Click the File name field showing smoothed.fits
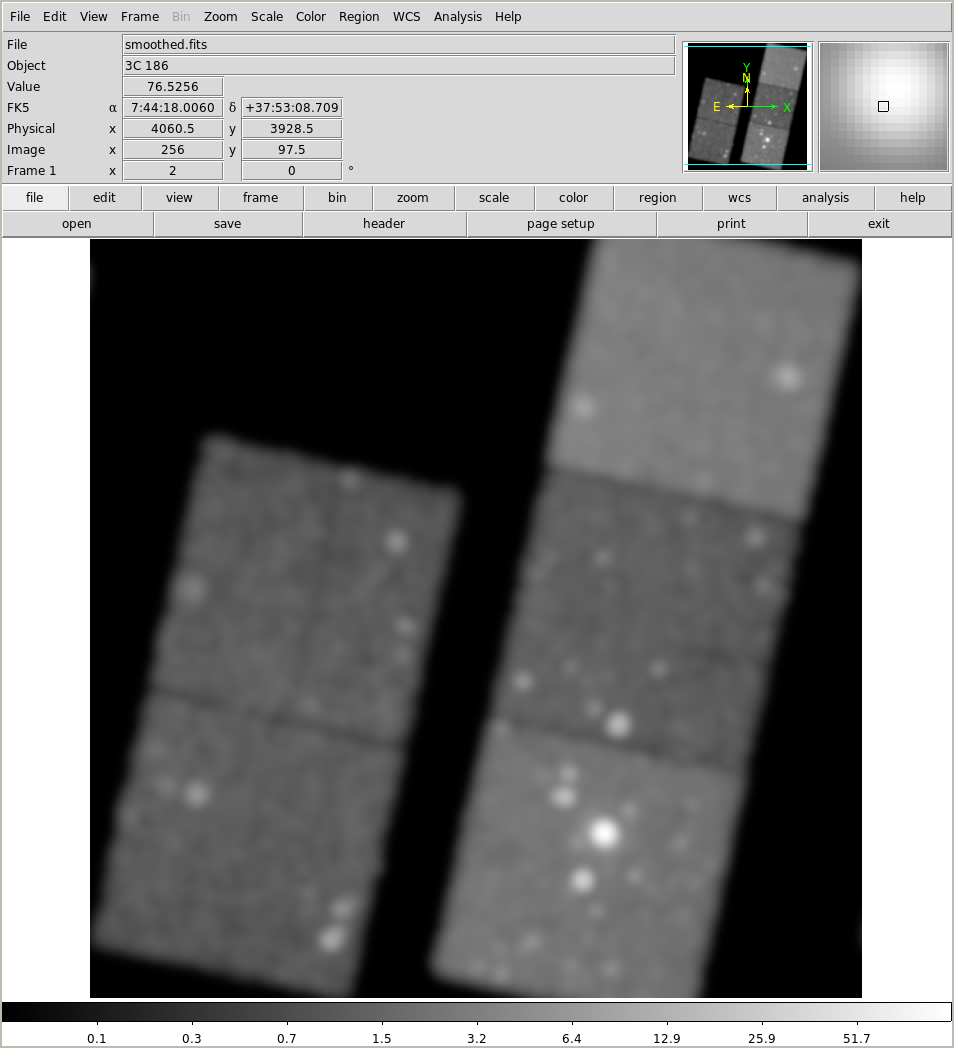This screenshot has height=1048, width=954. (x=398, y=45)
